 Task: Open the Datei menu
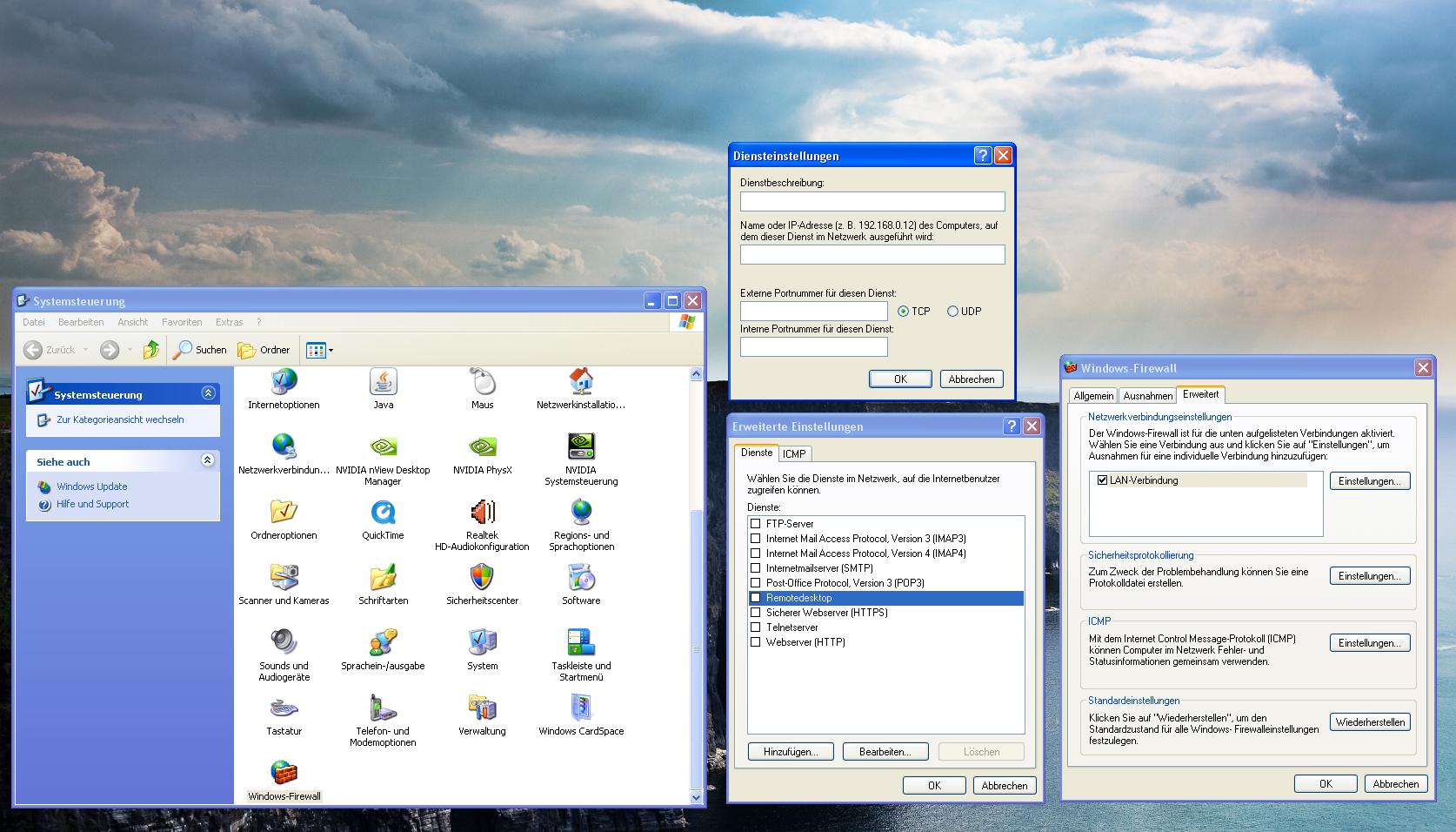click(x=34, y=322)
